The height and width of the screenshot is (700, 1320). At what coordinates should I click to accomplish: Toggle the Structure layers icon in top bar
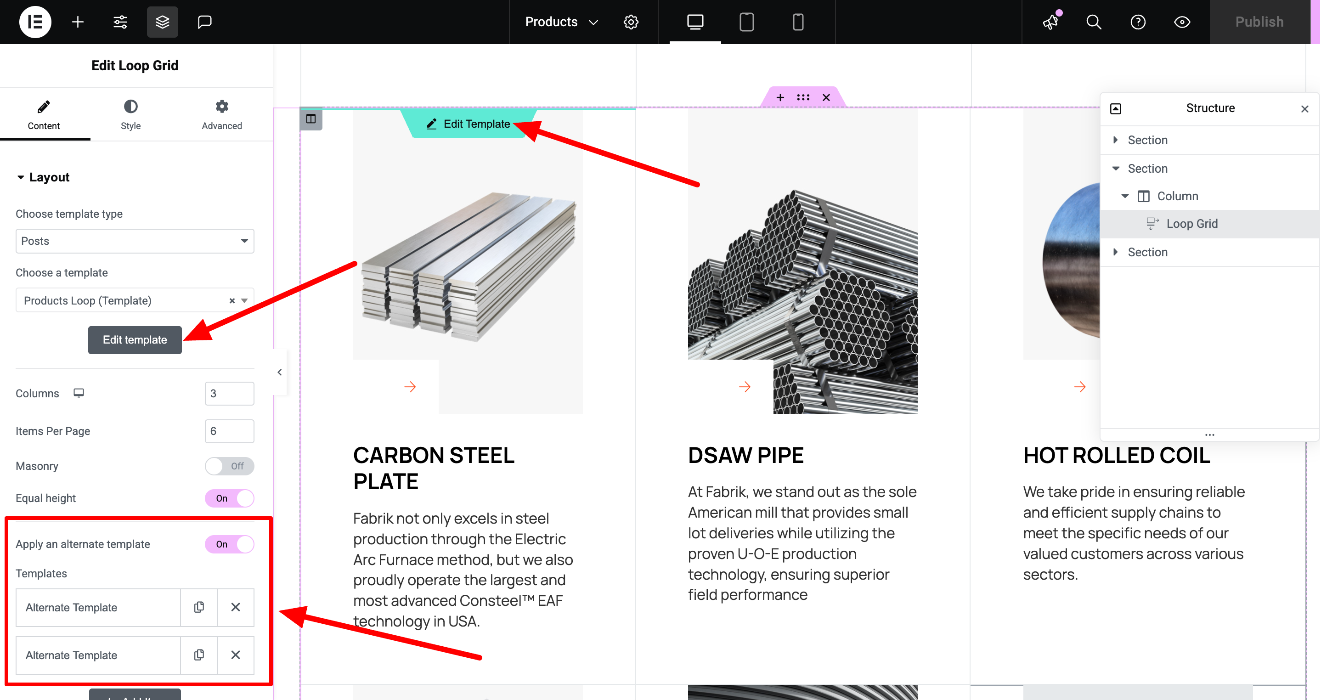pos(163,22)
